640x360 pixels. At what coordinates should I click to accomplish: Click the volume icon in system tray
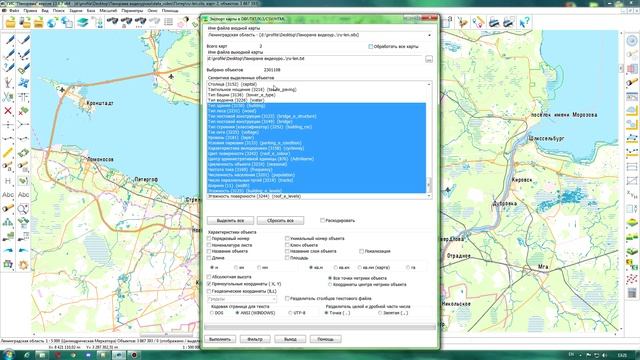pyautogui.click(x=604, y=356)
